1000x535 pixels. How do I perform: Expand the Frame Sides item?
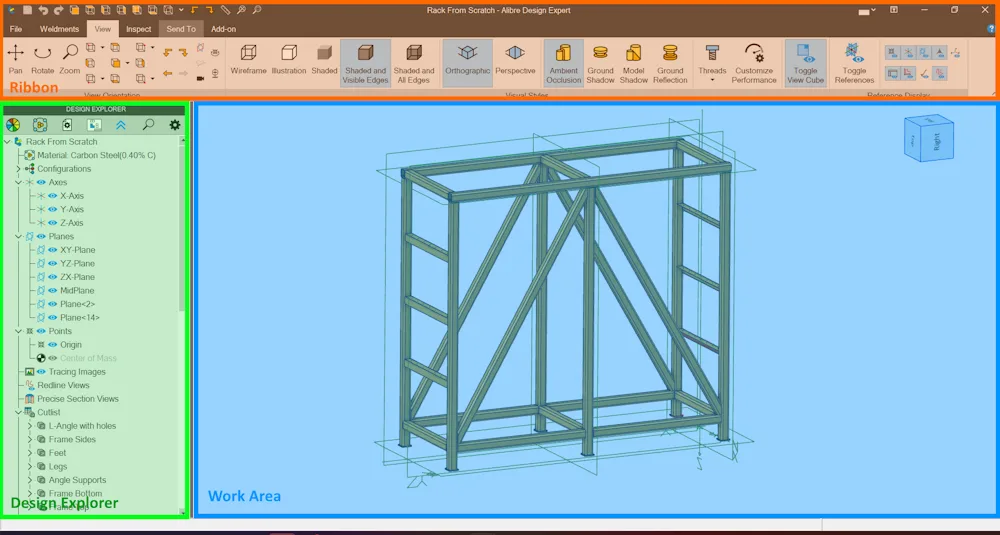(30, 439)
